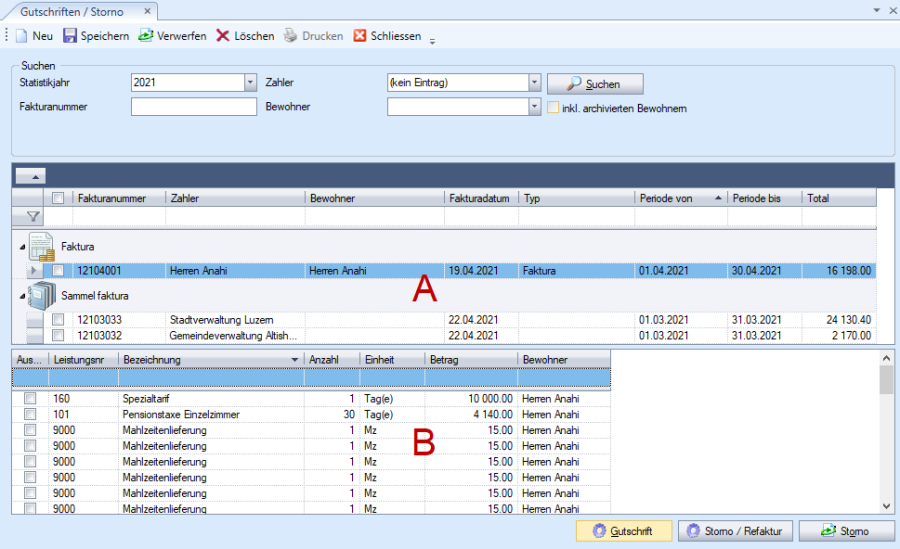Image resolution: width=900 pixels, height=549 pixels.
Task: Click the Speichern floppy disk icon
Action: click(x=69, y=36)
